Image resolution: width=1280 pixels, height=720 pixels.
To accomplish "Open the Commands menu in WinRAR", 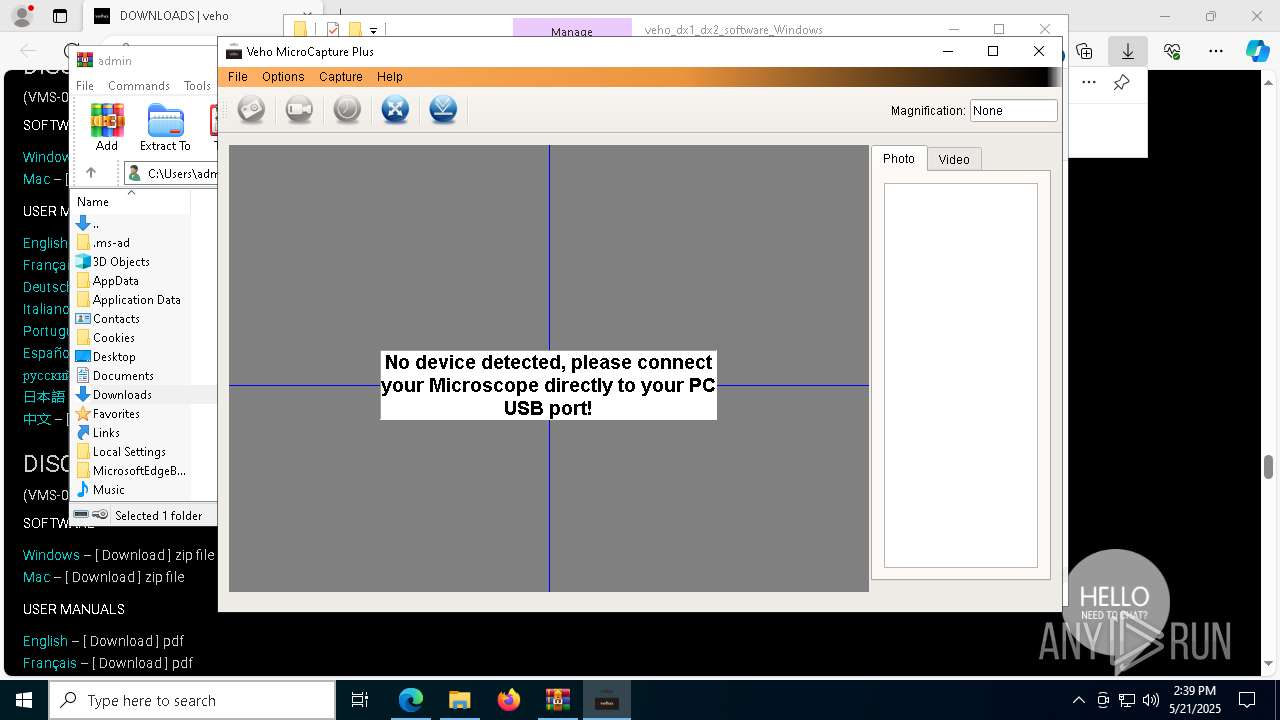I will point(139,86).
